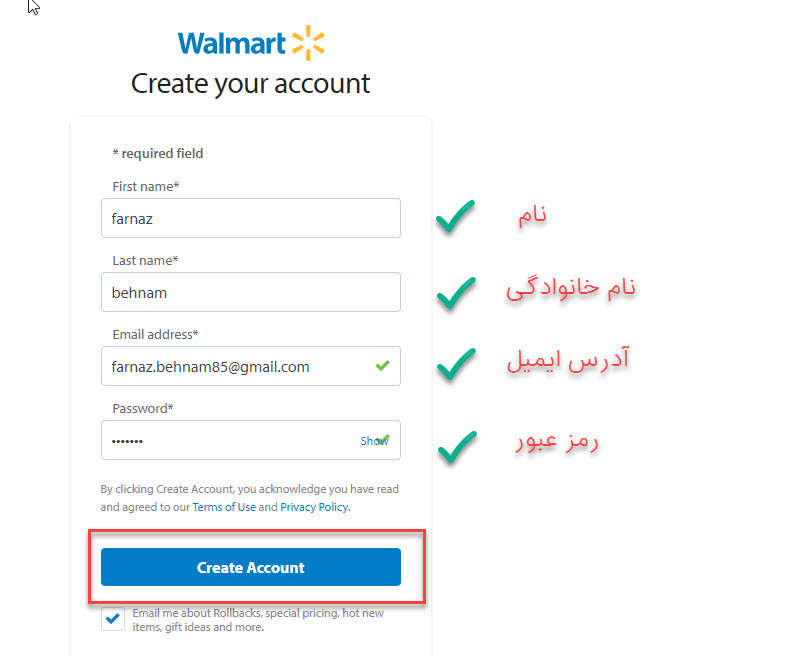Viewport: 805px width, 655px height.
Task: Click the Email me about Rollbacks label
Action: tap(258, 620)
